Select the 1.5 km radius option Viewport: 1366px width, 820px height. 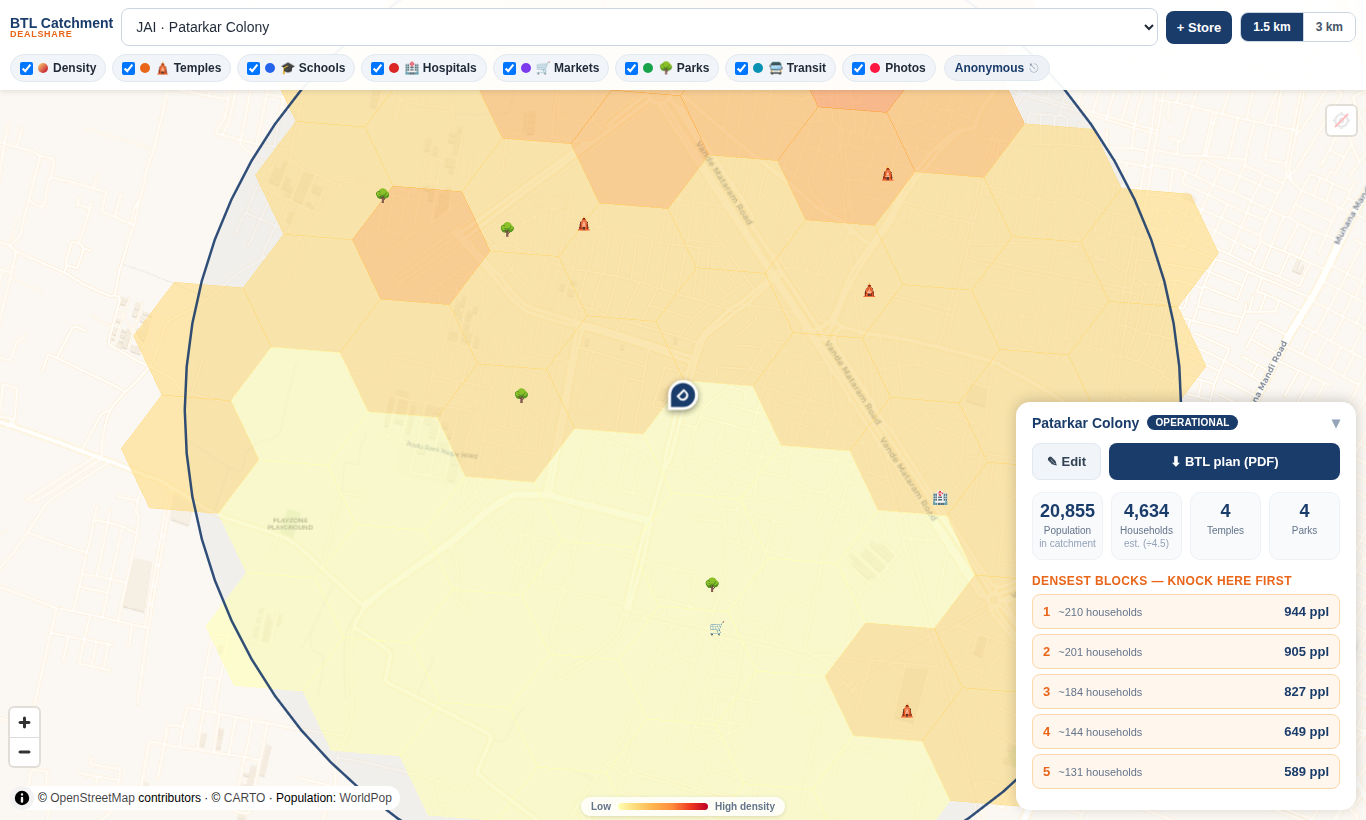click(1272, 27)
